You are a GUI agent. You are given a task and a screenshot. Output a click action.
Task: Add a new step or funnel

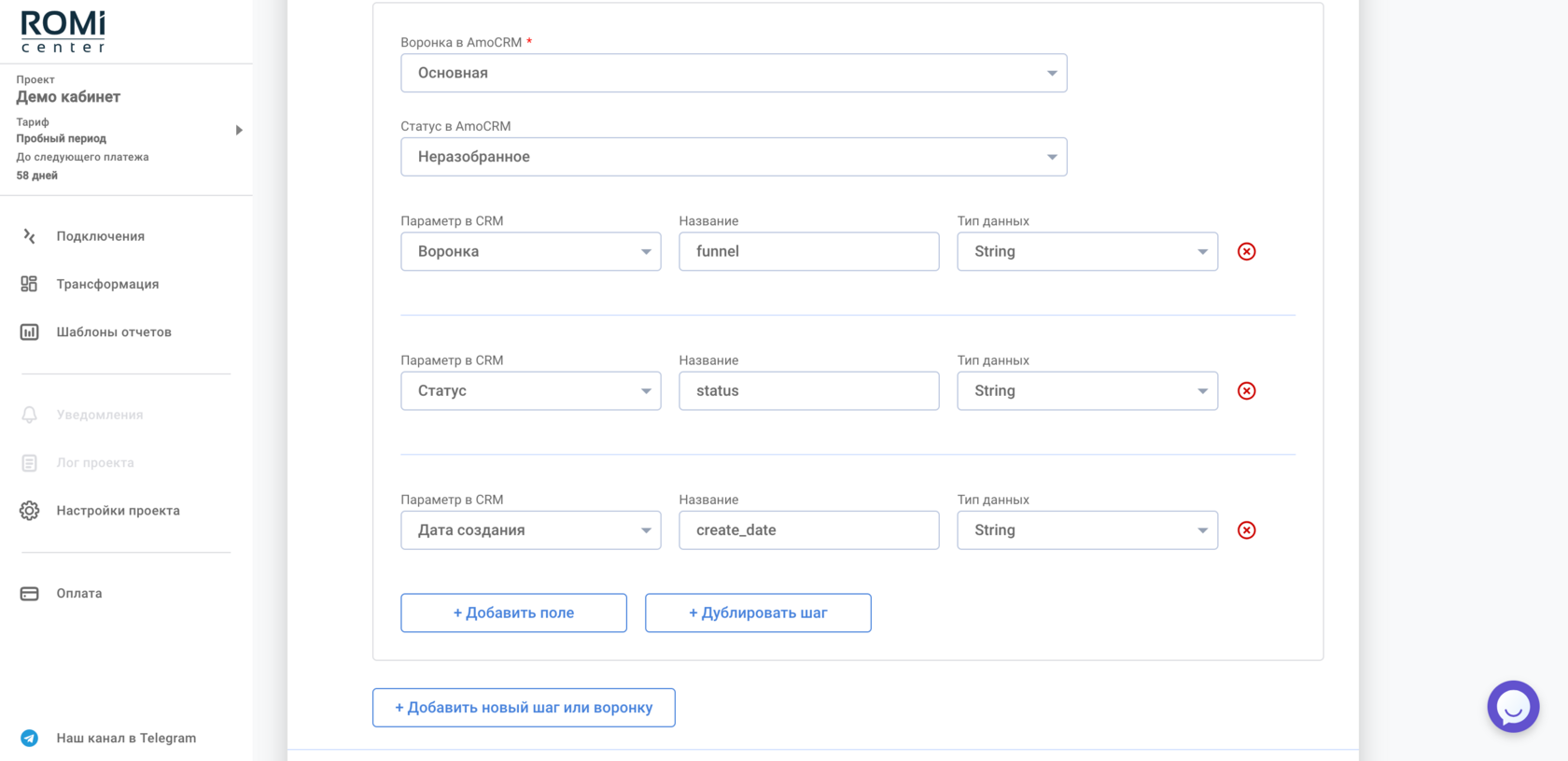tap(524, 708)
